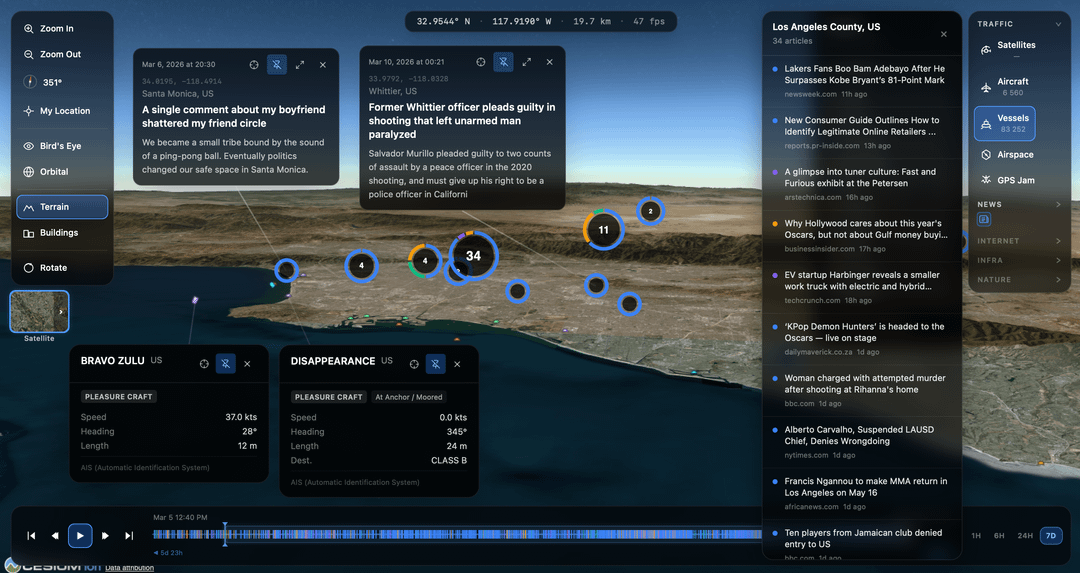Turn off the Terrain display

[62, 207]
